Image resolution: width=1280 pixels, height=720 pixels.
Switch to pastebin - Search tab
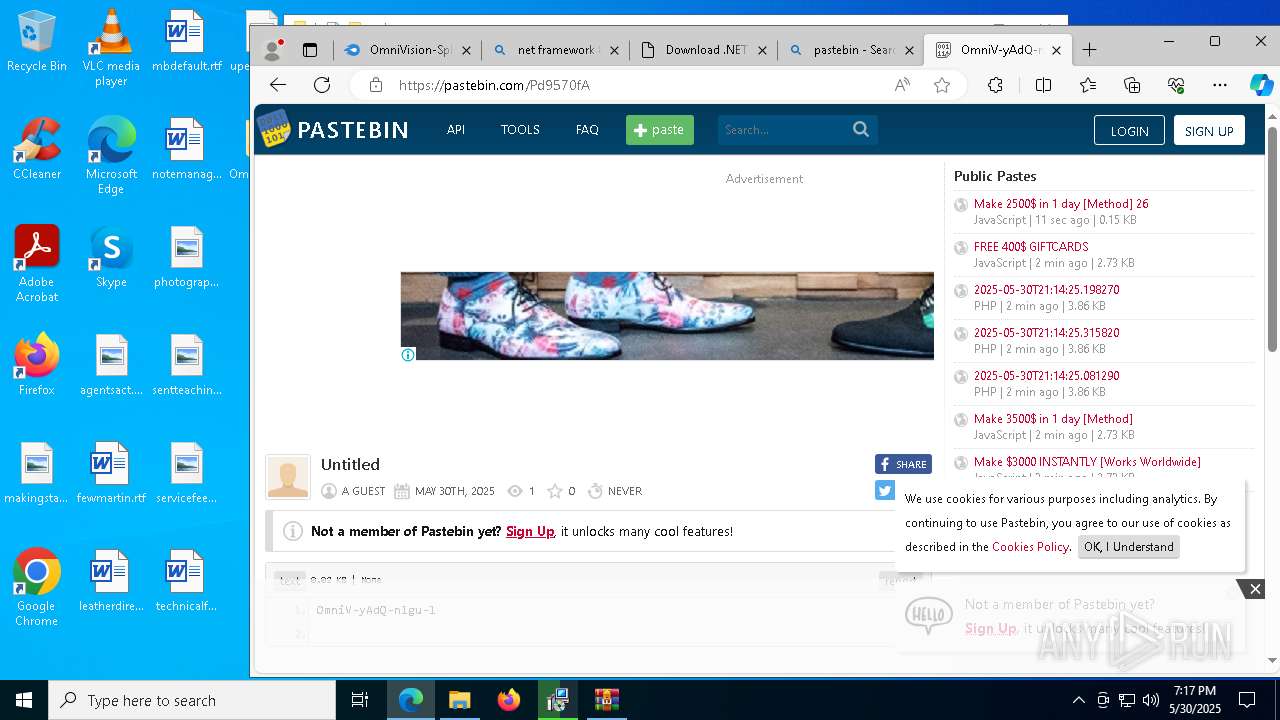(x=851, y=49)
